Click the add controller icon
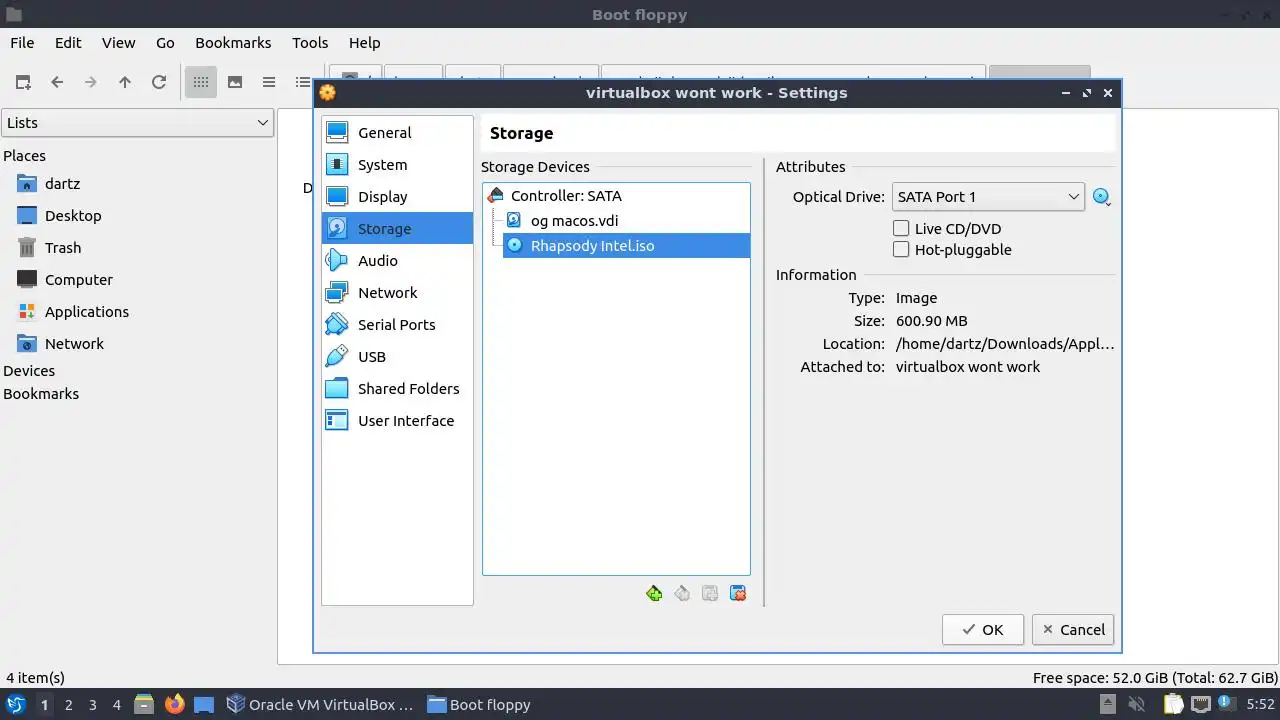 (654, 594)
